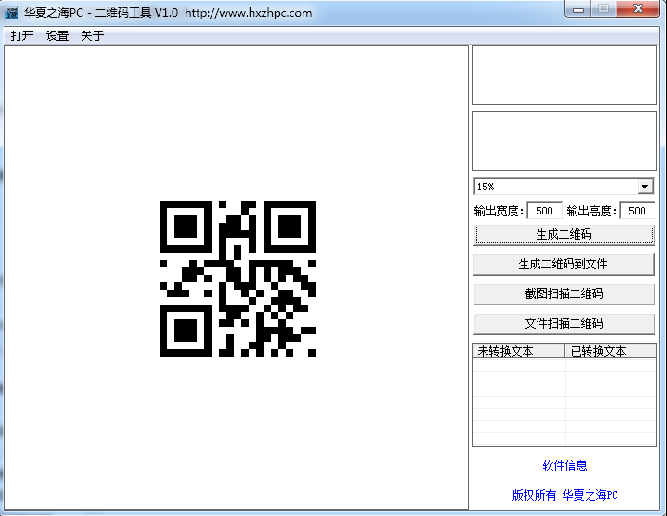Image resolution: width=667 pixels, height=516 pixels.
Task: Click the 截图扫描二维码 button
Action: pos(564,294)
